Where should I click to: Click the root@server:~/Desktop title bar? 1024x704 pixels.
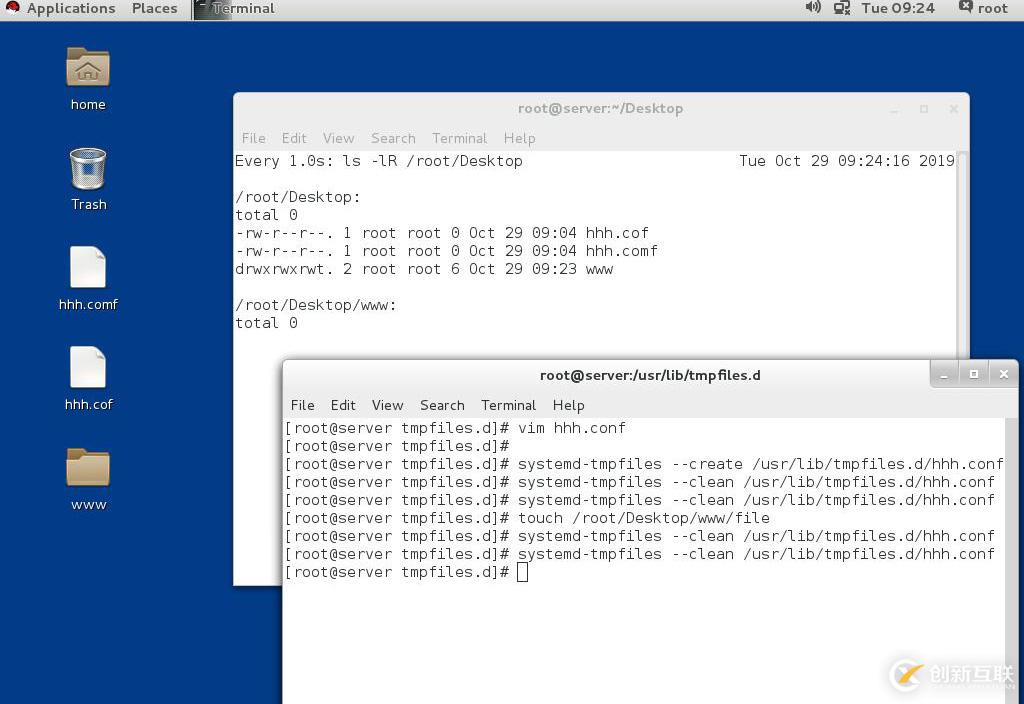pyautogui.click(x=600, y=108)
